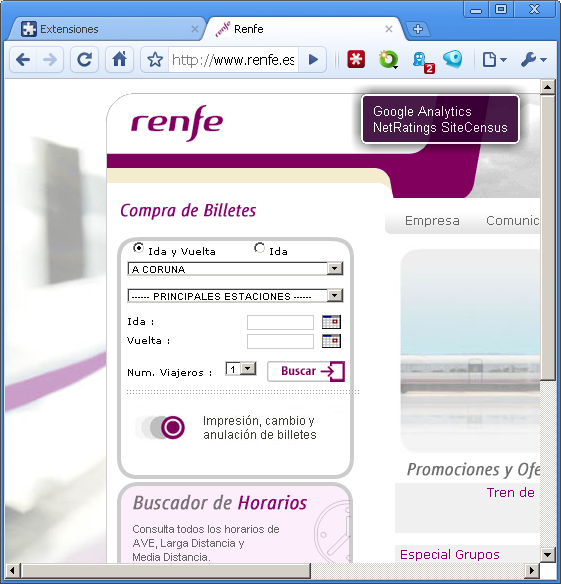561x584 pixels.
Task: Open the A CORUNA origin station dropdown
Action: tap(235, 269)
